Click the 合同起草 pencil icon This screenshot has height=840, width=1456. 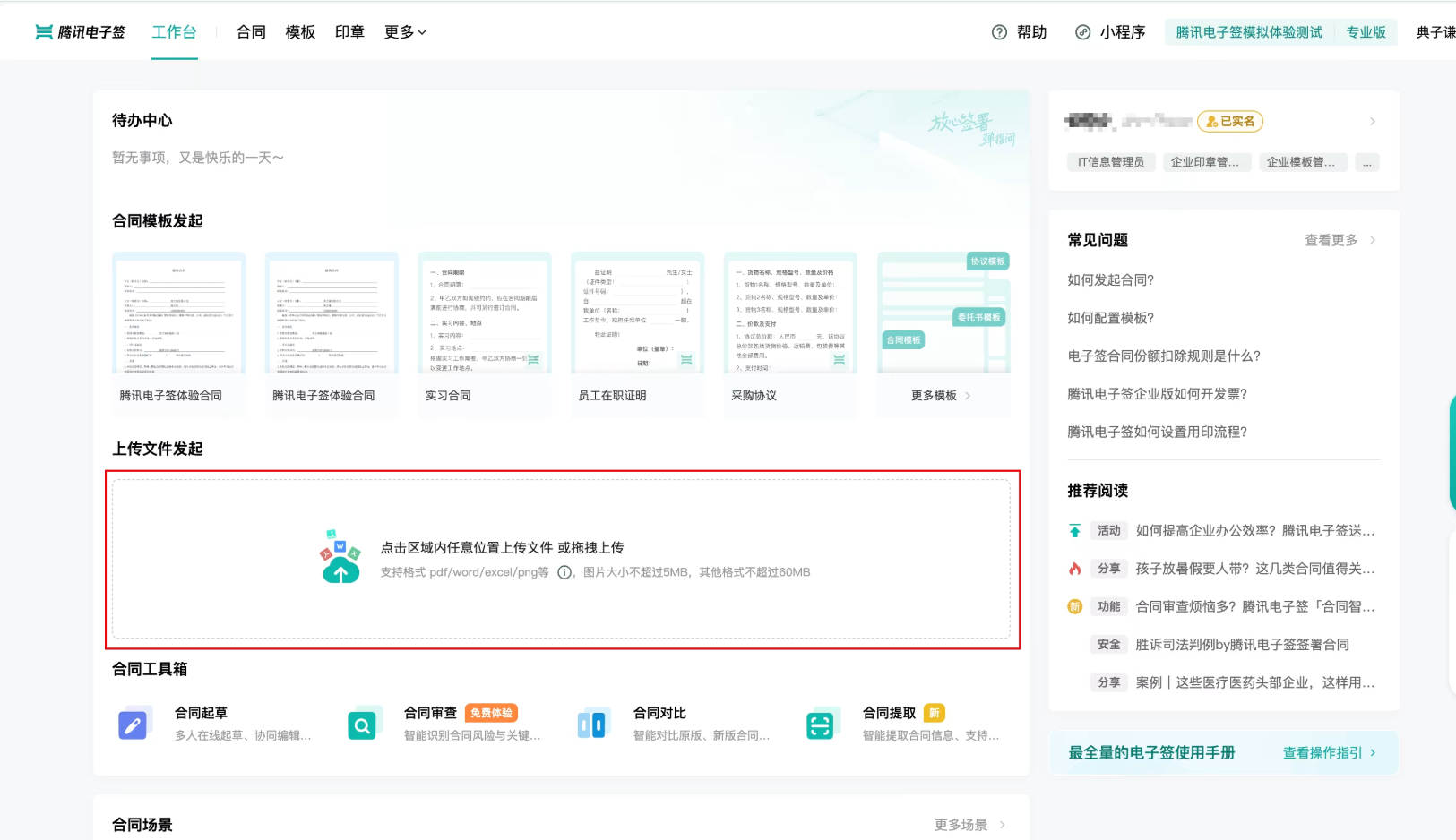133,724
